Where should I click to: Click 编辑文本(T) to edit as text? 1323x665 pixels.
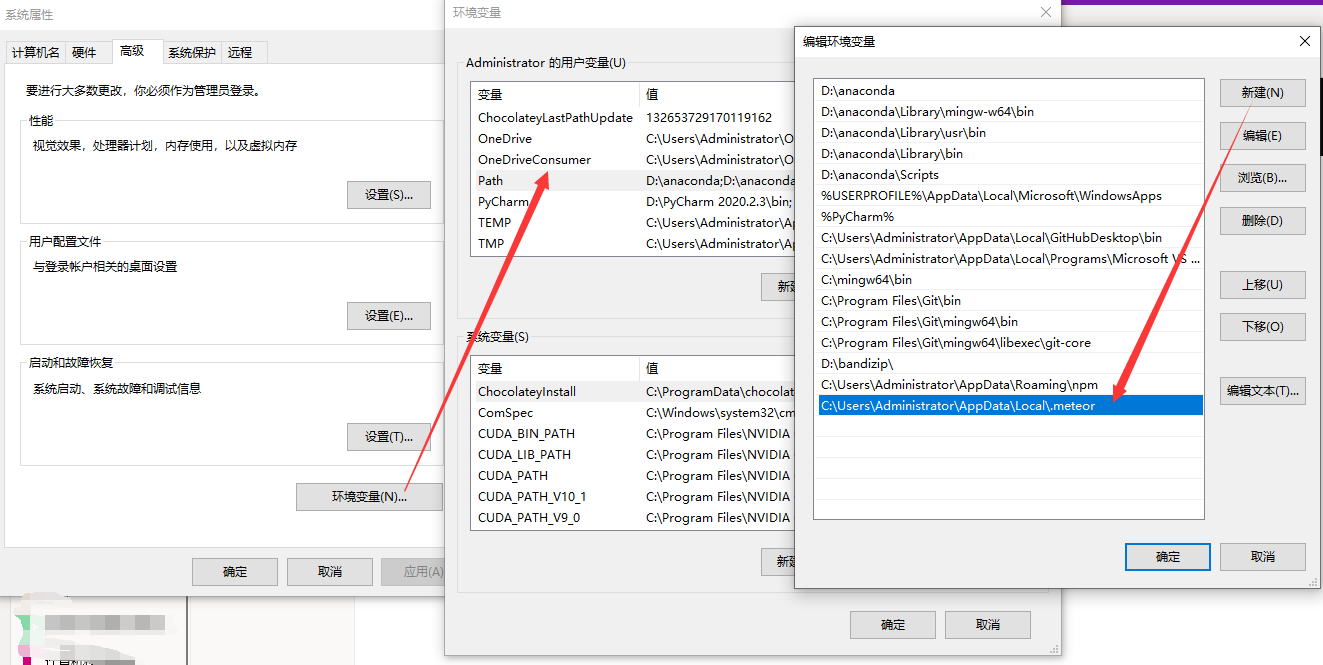(x=1262, y=389)
